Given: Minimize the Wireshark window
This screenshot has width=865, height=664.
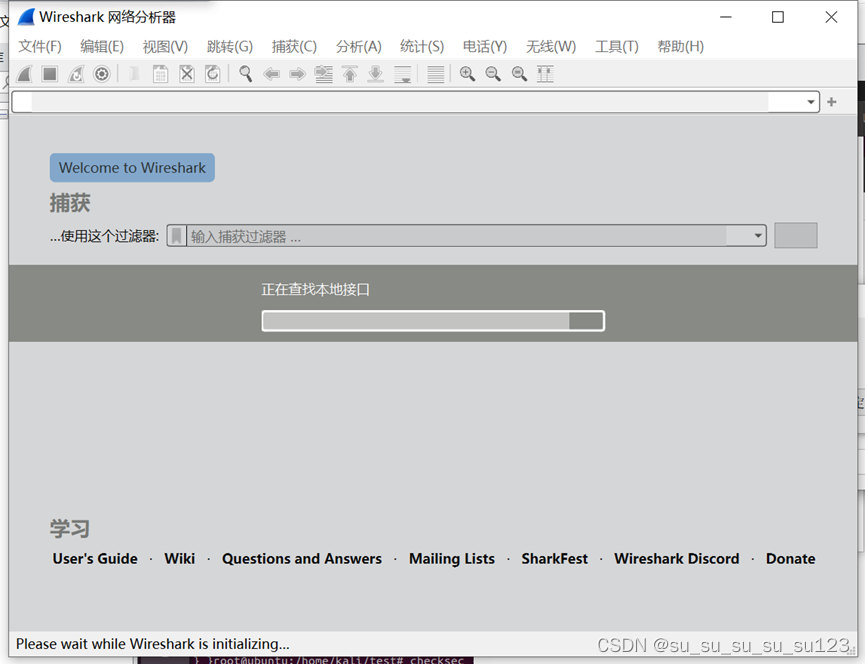Looking at the screenshot, I should click(726, 17).
